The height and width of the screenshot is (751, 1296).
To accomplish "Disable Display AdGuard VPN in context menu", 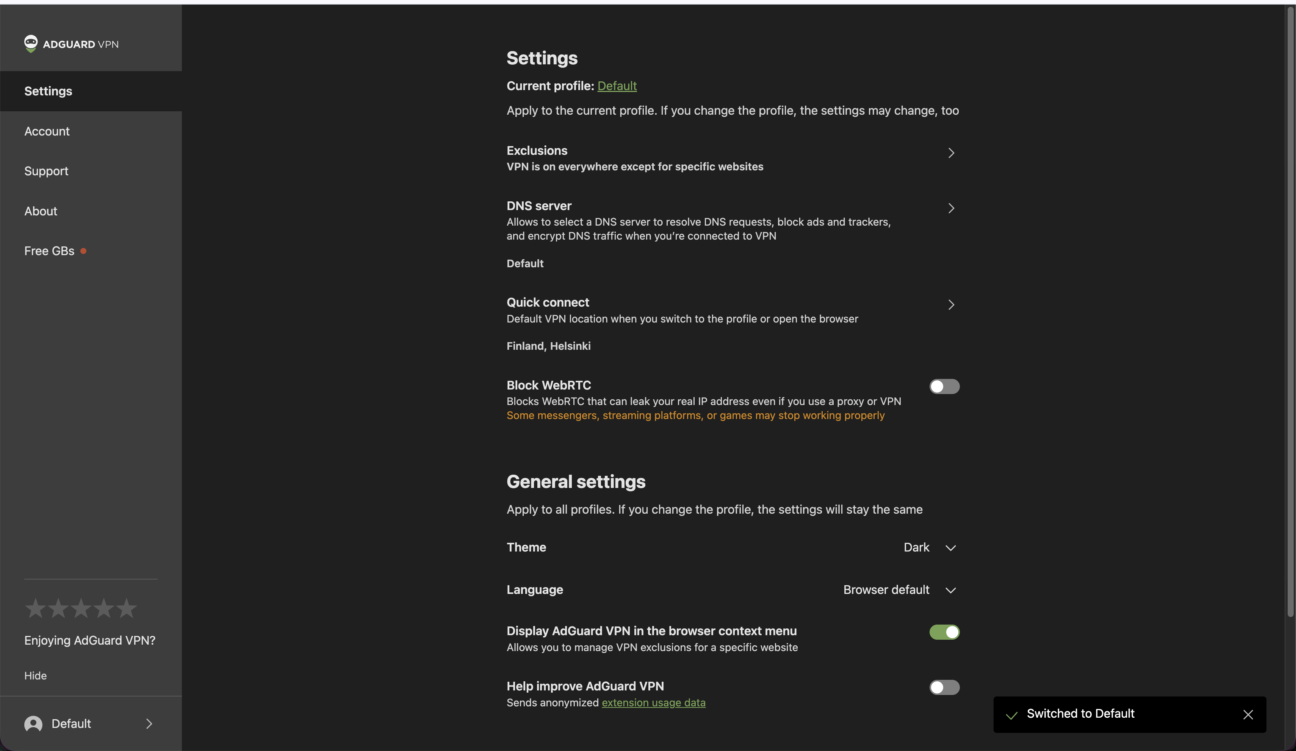I will click(944, 632).
